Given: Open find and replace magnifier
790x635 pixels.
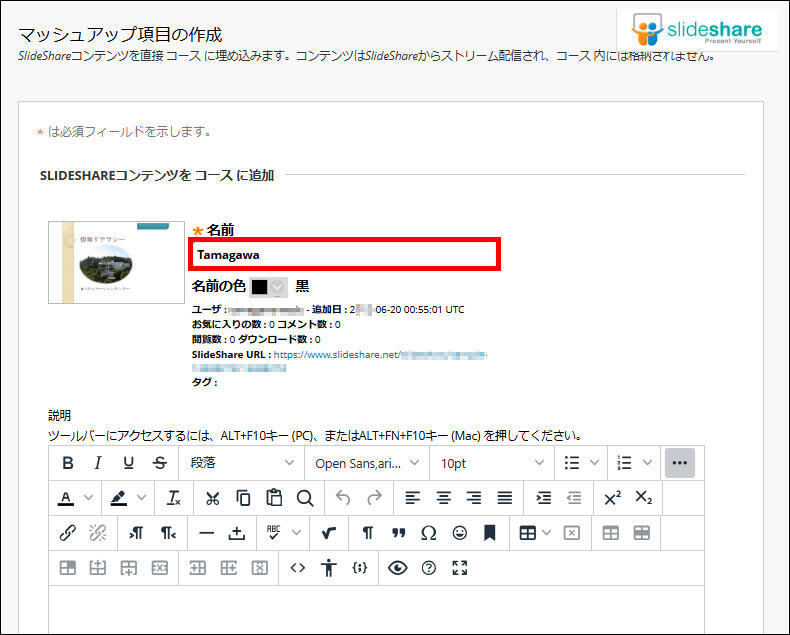Looking at the screenshot, I should click(305, 498).
